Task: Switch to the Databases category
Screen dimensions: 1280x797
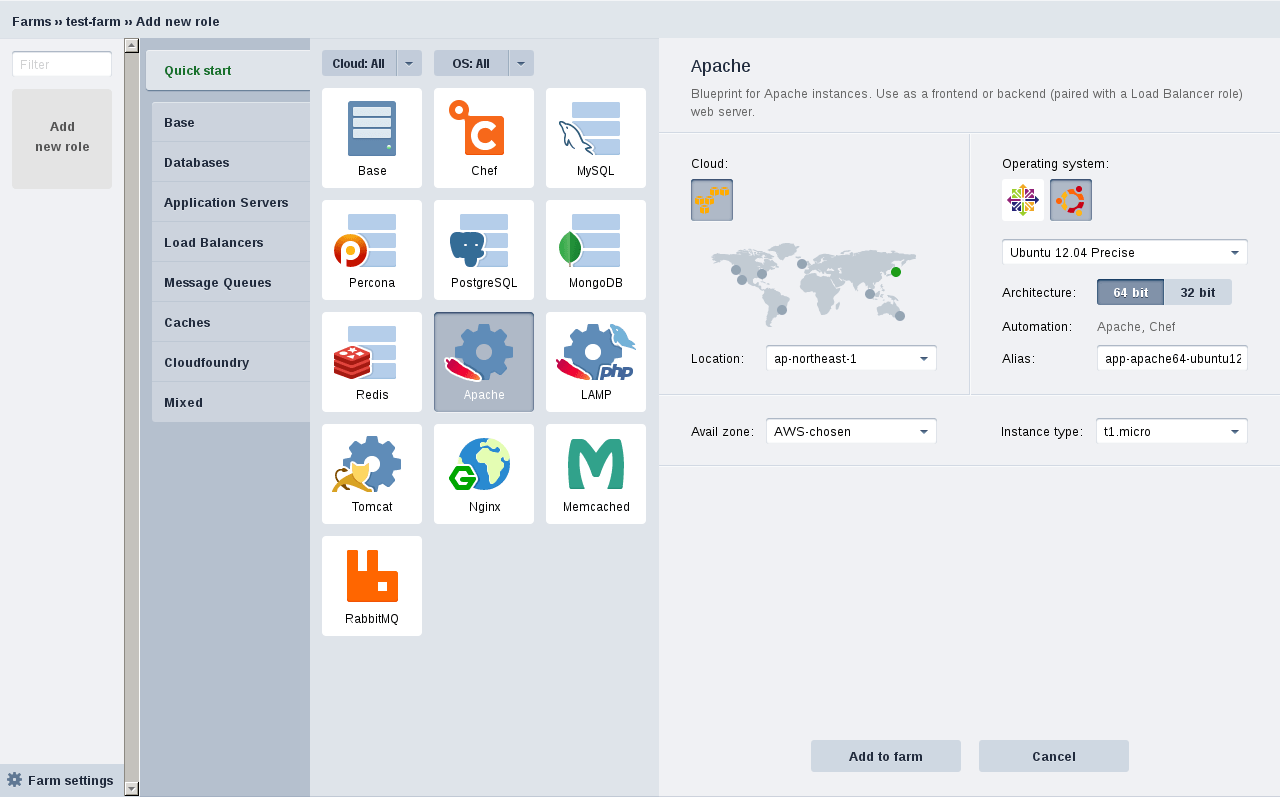Action: pos(231,162)
